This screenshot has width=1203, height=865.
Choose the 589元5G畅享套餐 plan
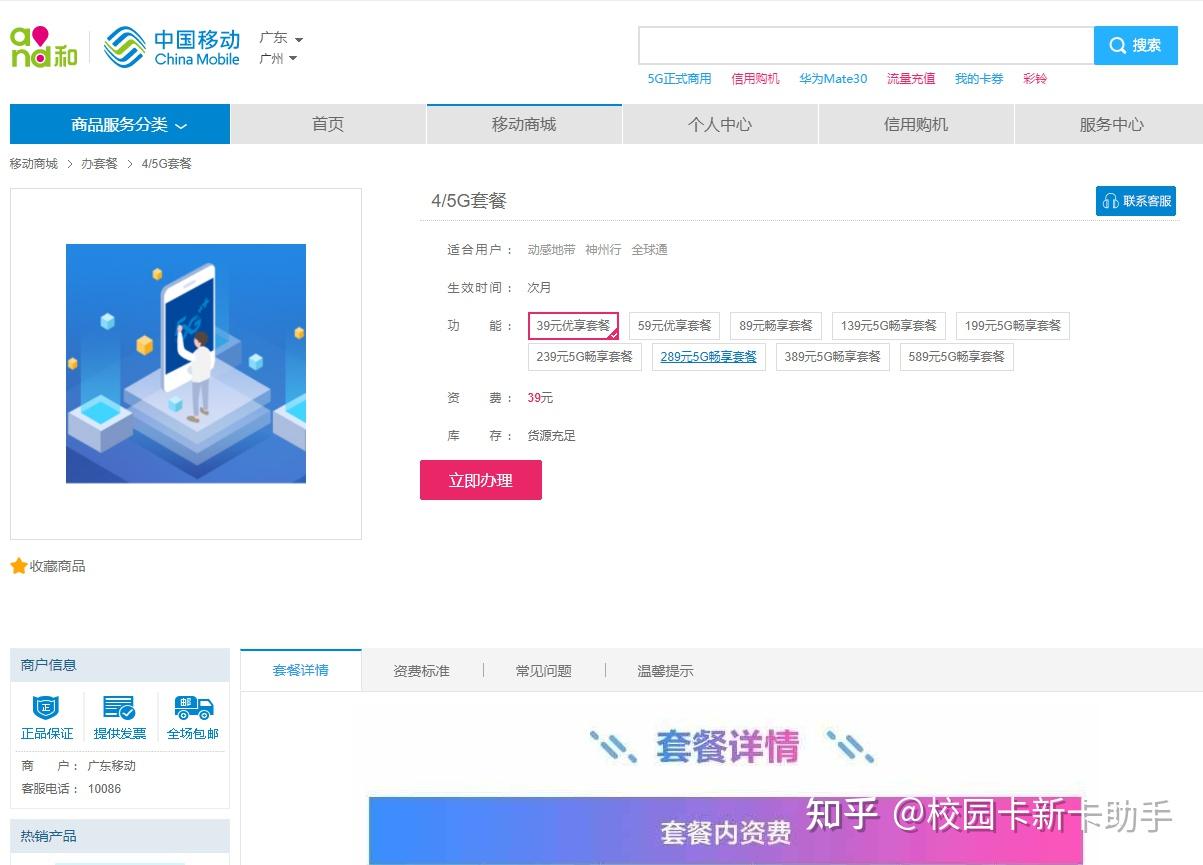pyautogui.click(x=956, y=357)
